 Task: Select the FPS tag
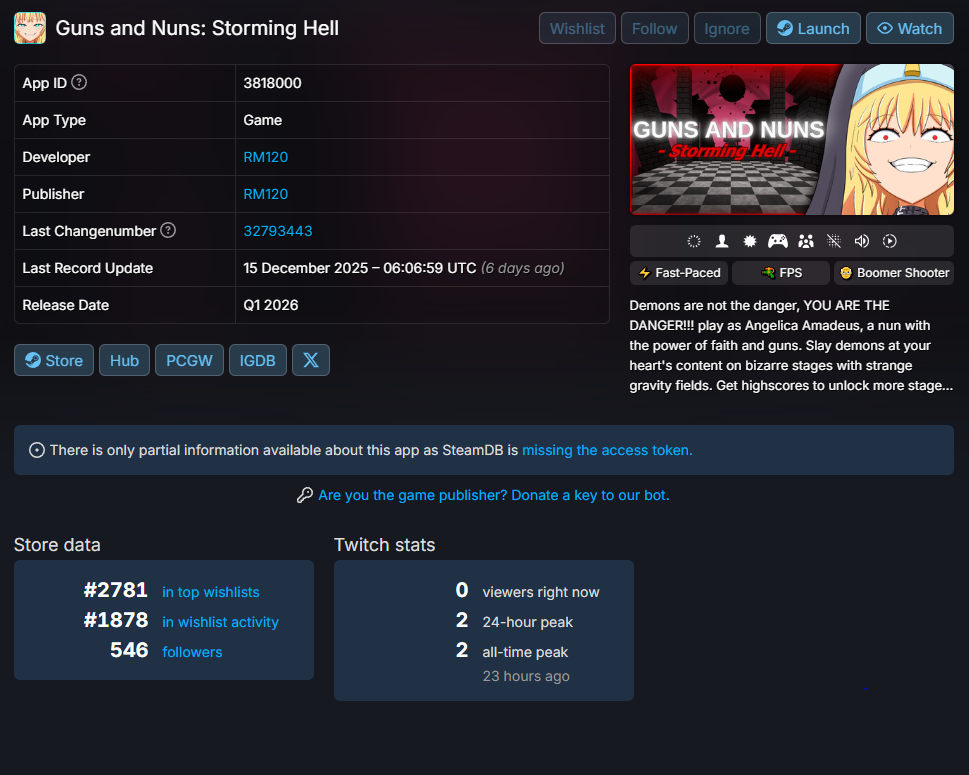(781, 273)
